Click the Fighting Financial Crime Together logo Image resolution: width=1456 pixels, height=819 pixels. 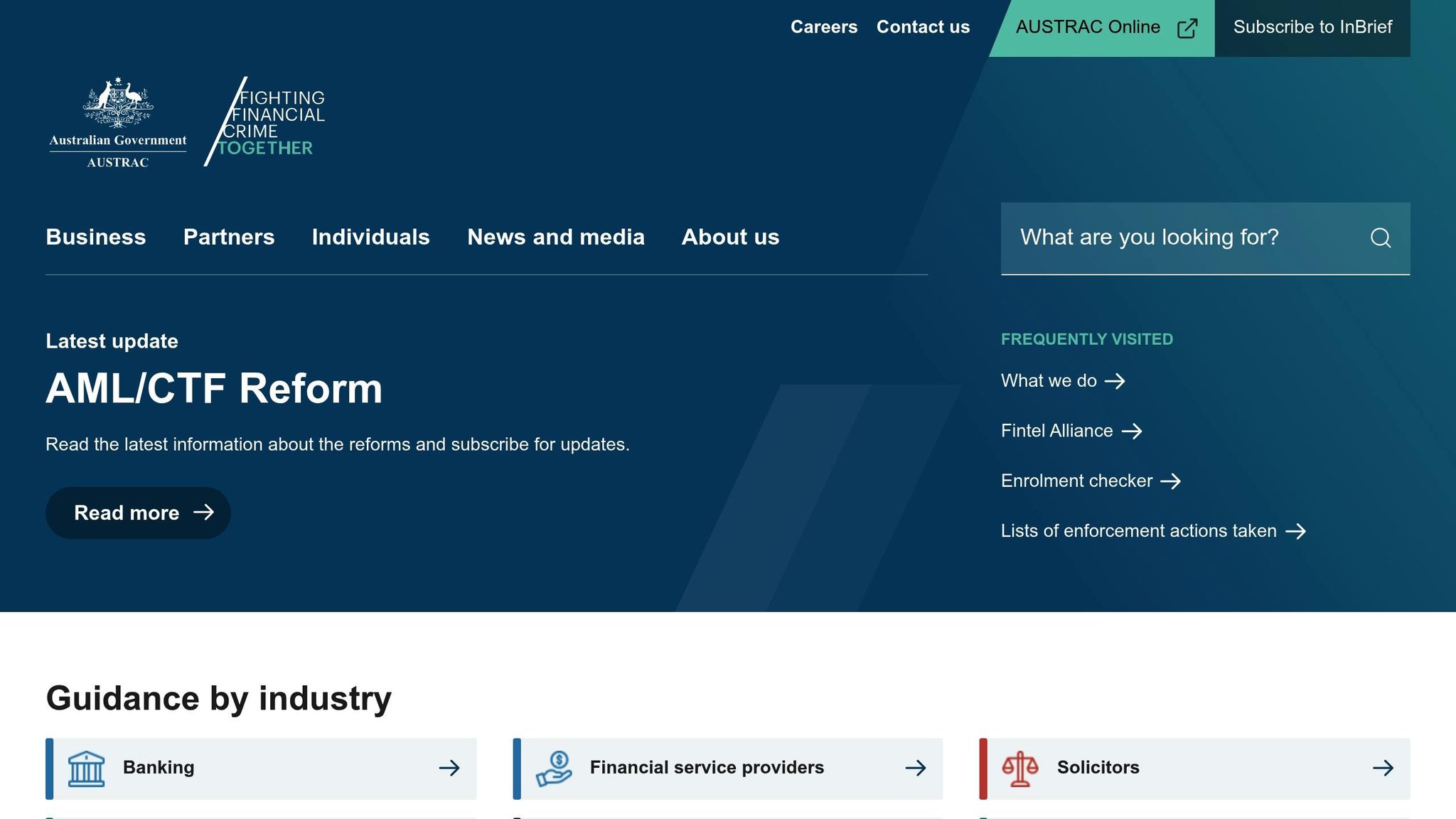click(264, 122)
